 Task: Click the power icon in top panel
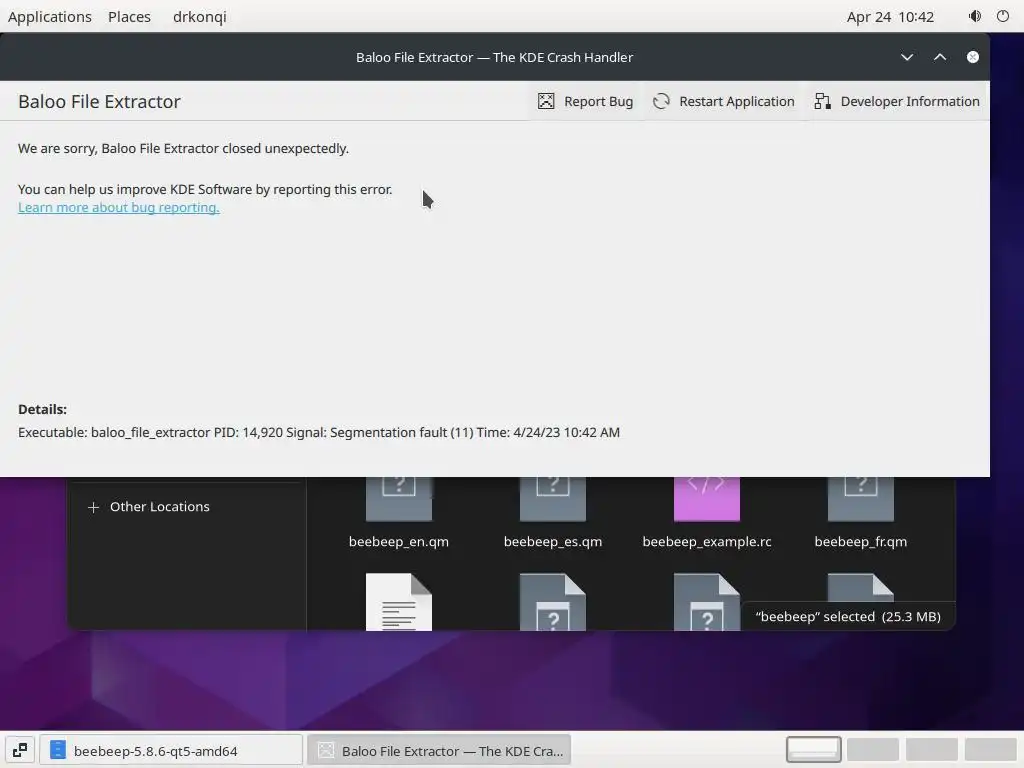tap(1003, 16)
